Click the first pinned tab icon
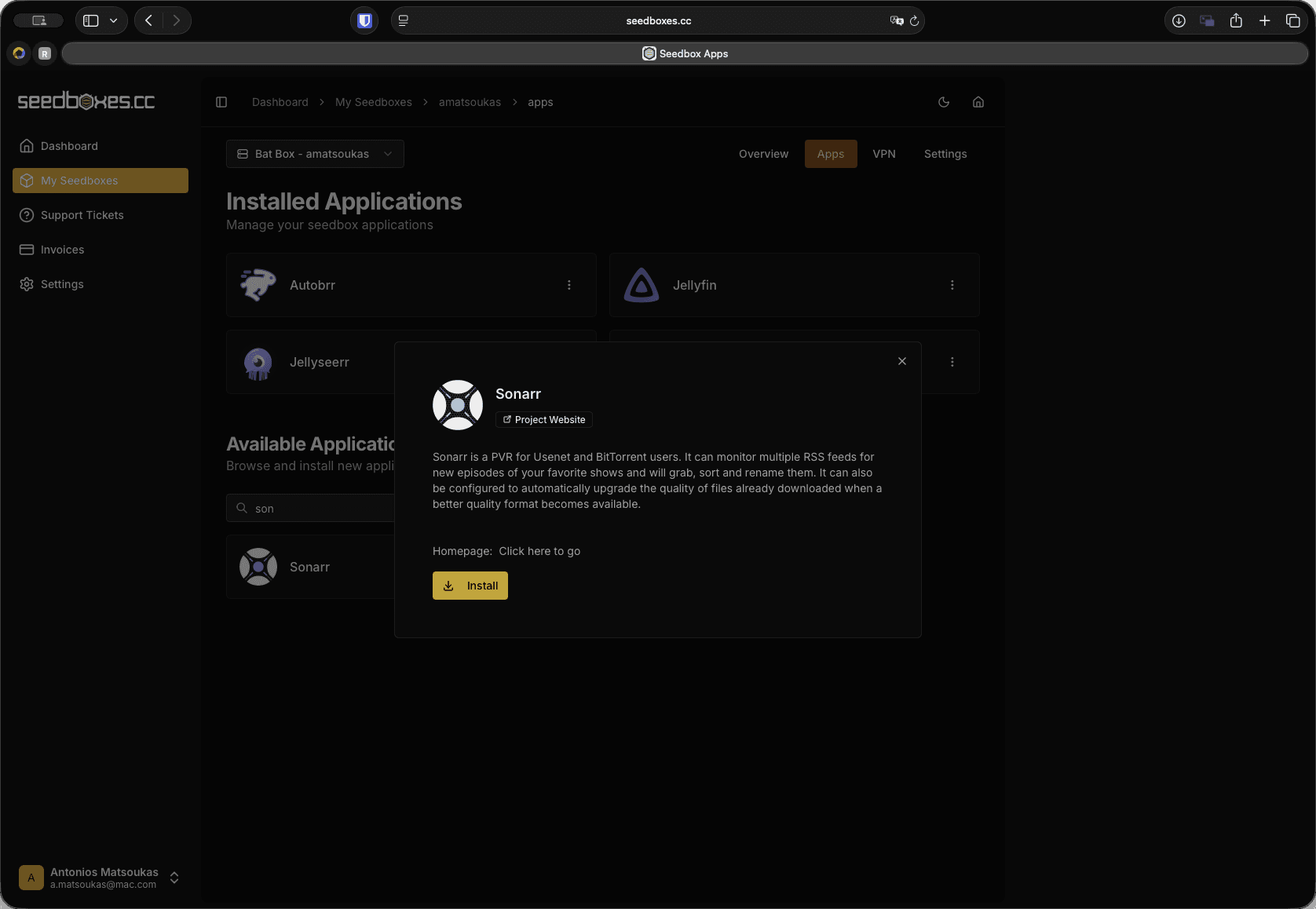The width and height of the screenshot is (1316, 909). (19, 53)
